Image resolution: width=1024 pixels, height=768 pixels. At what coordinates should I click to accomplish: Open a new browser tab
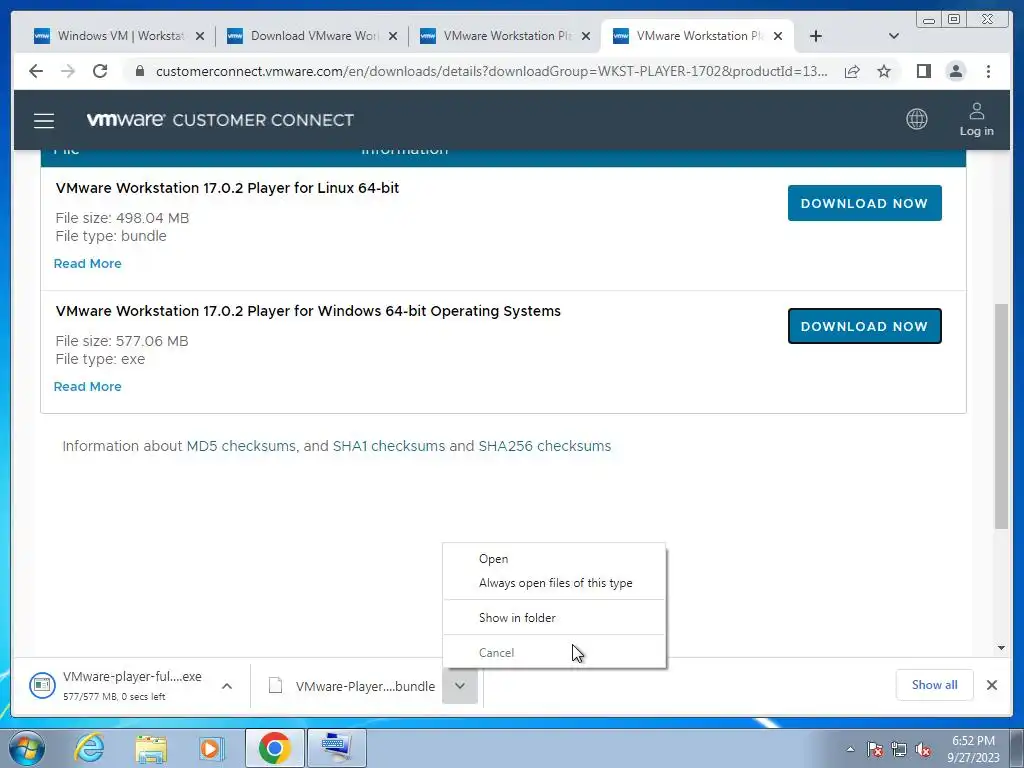pos(816,36)
